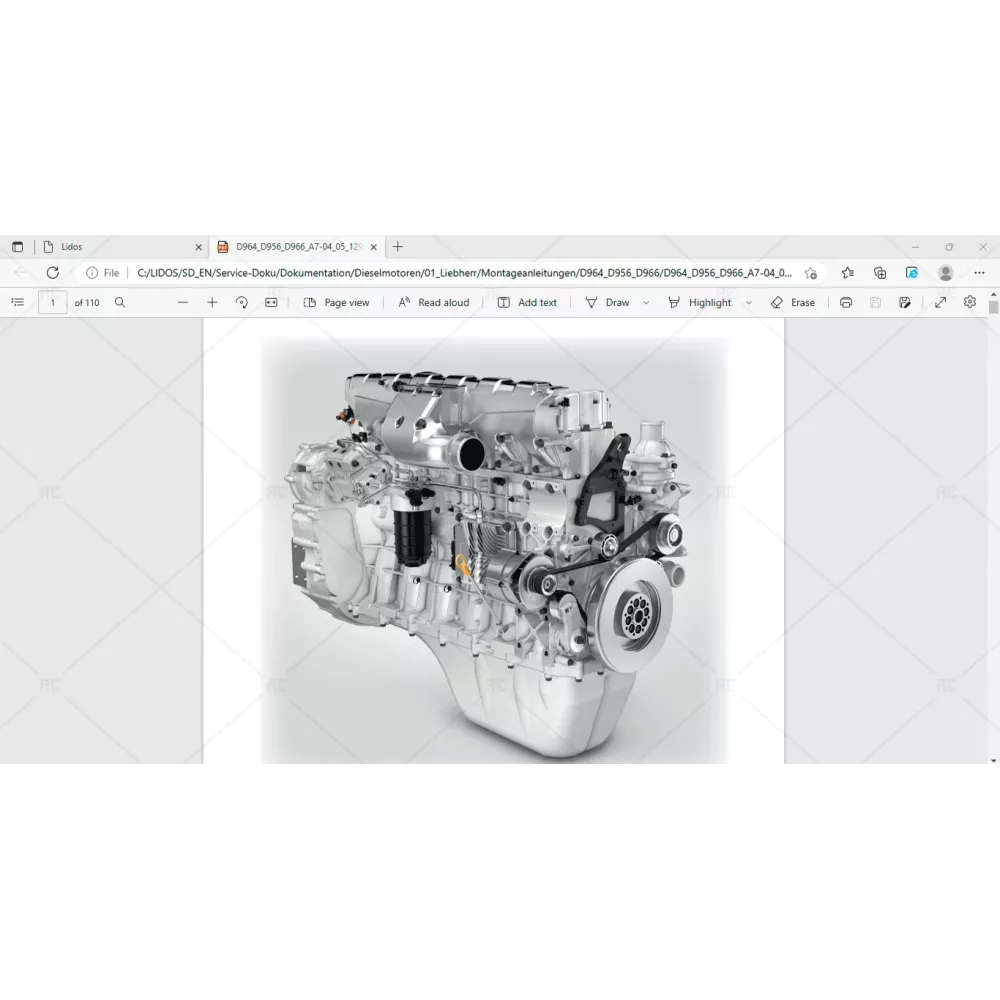The width and height of the screenshot is (1000, 1000).
Task: Zoom out with the minus button
Action: coord(183,302)
